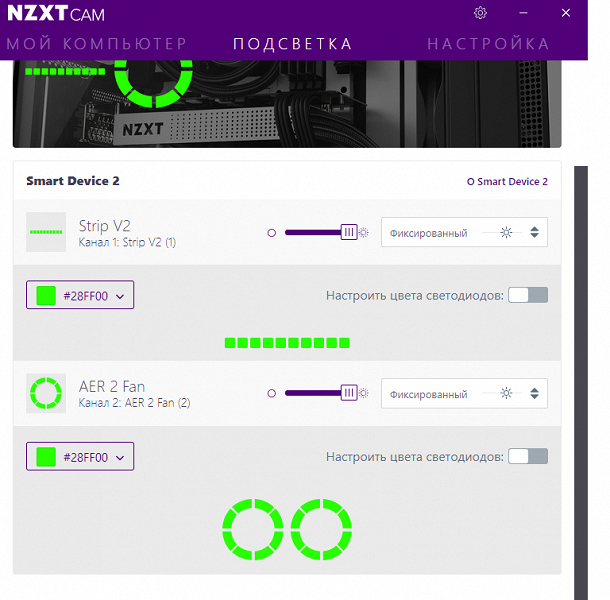The height and width of the screenshot is (600, 610).
Task: Open the AER 2 Fan #28FF00 color picker
Action: click(x=80, y=456)
